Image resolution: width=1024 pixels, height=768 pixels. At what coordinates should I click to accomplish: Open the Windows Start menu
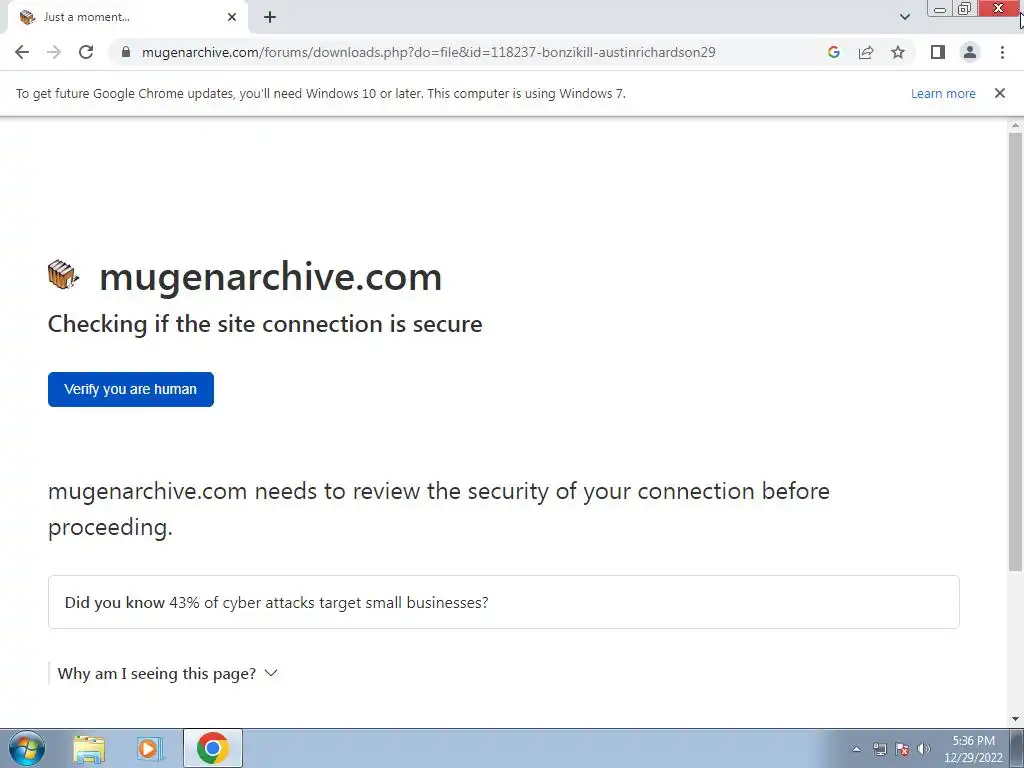tap(26, 748)
